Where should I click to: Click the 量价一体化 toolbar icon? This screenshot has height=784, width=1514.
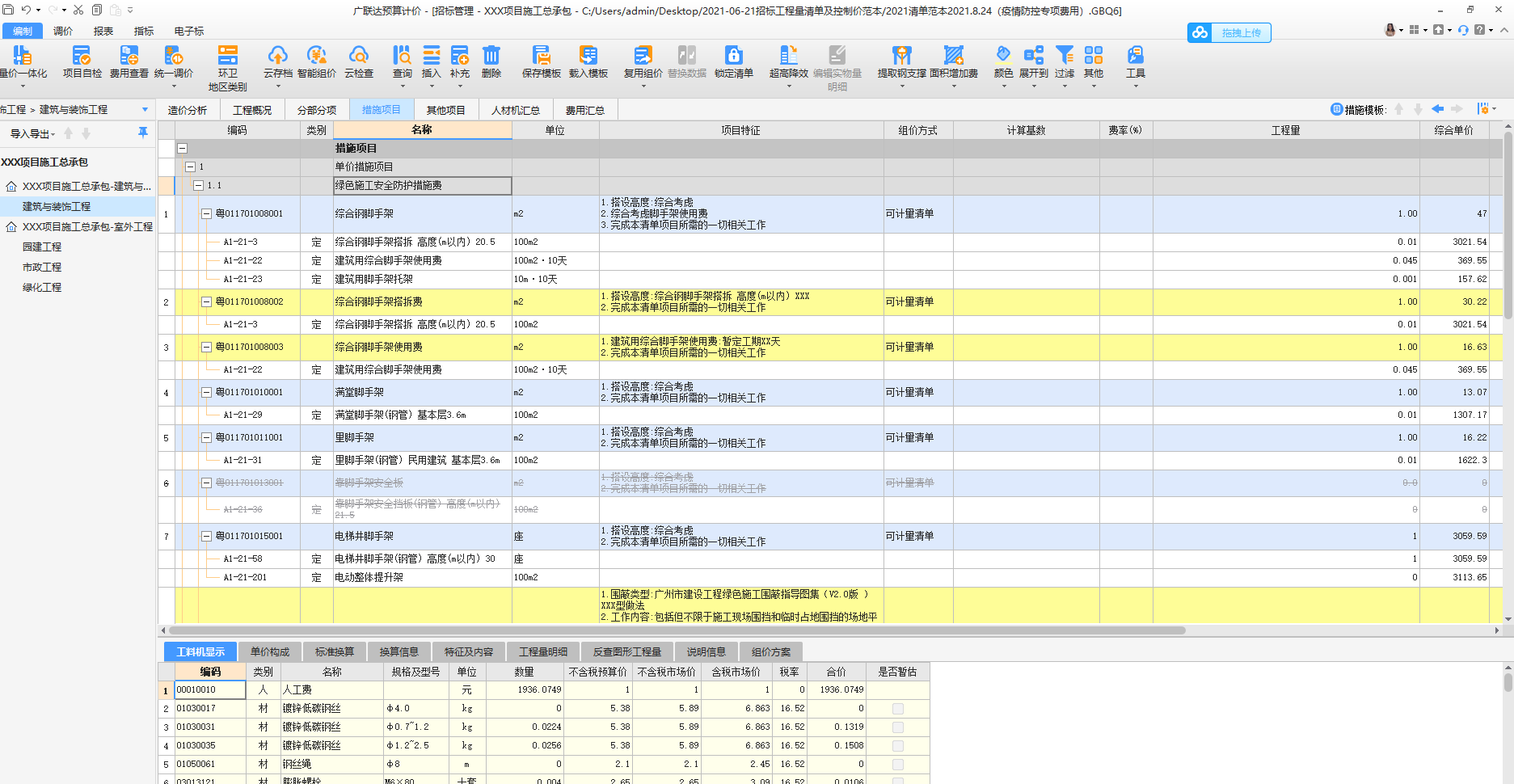pos(23,61)
